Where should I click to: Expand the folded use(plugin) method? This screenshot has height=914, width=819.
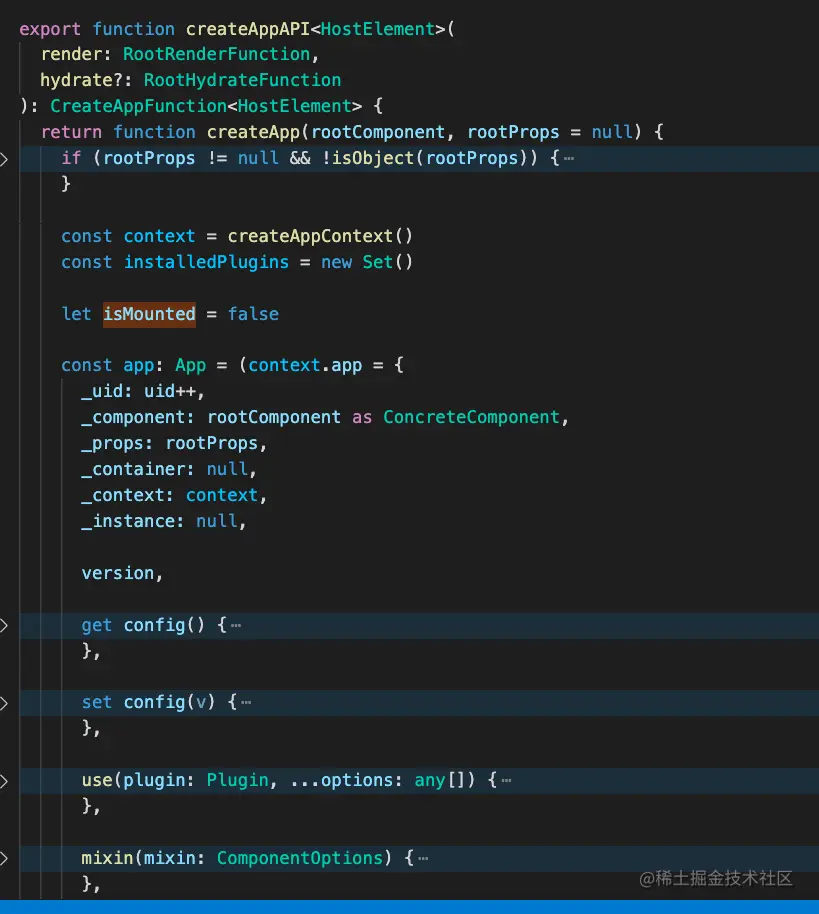[4, 781]
